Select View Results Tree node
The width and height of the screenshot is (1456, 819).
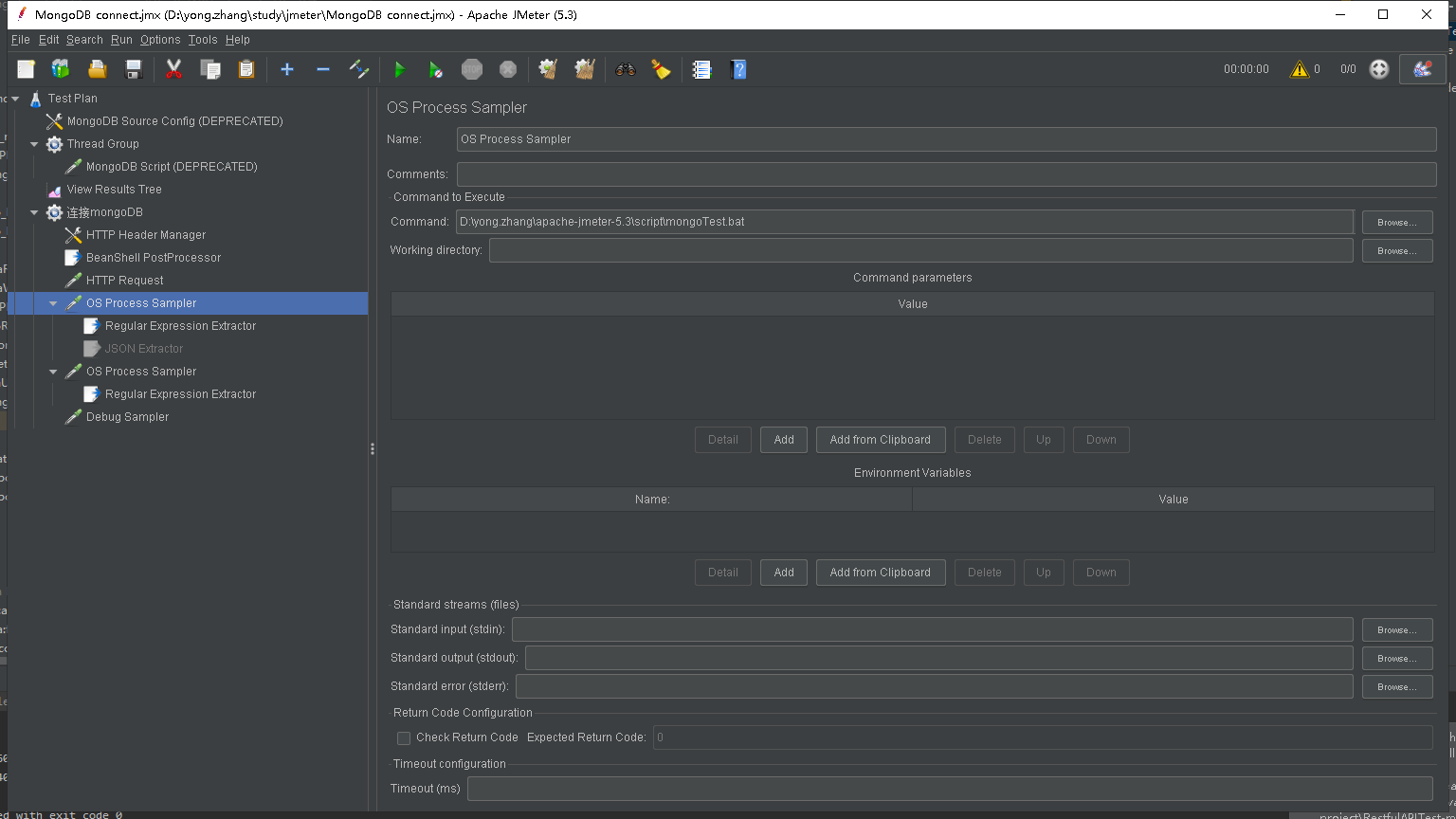click(x=114, y=190)
